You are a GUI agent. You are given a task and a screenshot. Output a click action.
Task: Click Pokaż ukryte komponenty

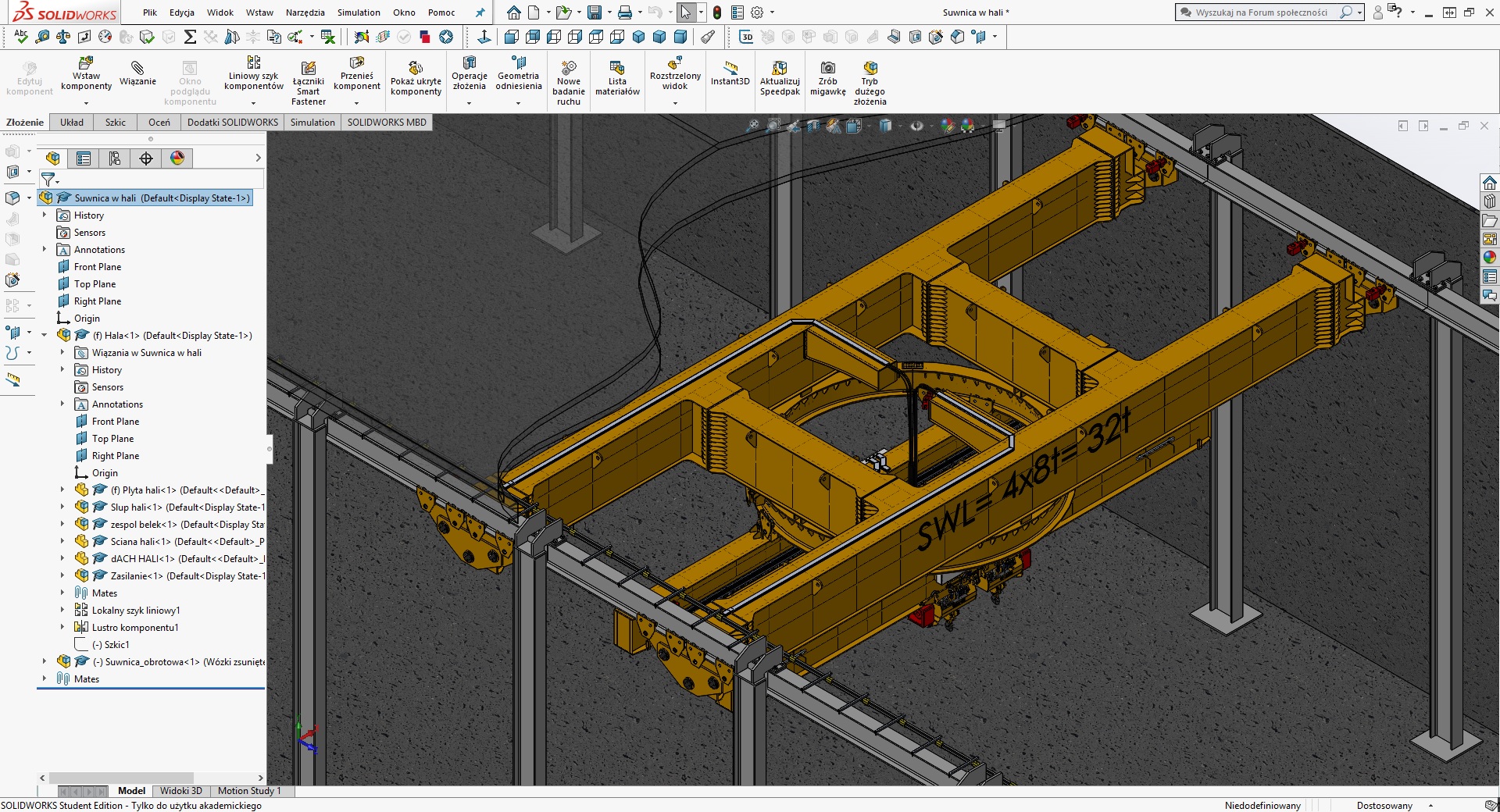[416, 79]
